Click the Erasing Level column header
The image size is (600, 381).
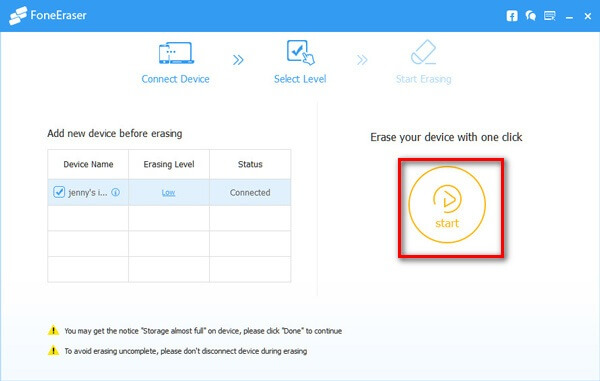coord(169,164)
